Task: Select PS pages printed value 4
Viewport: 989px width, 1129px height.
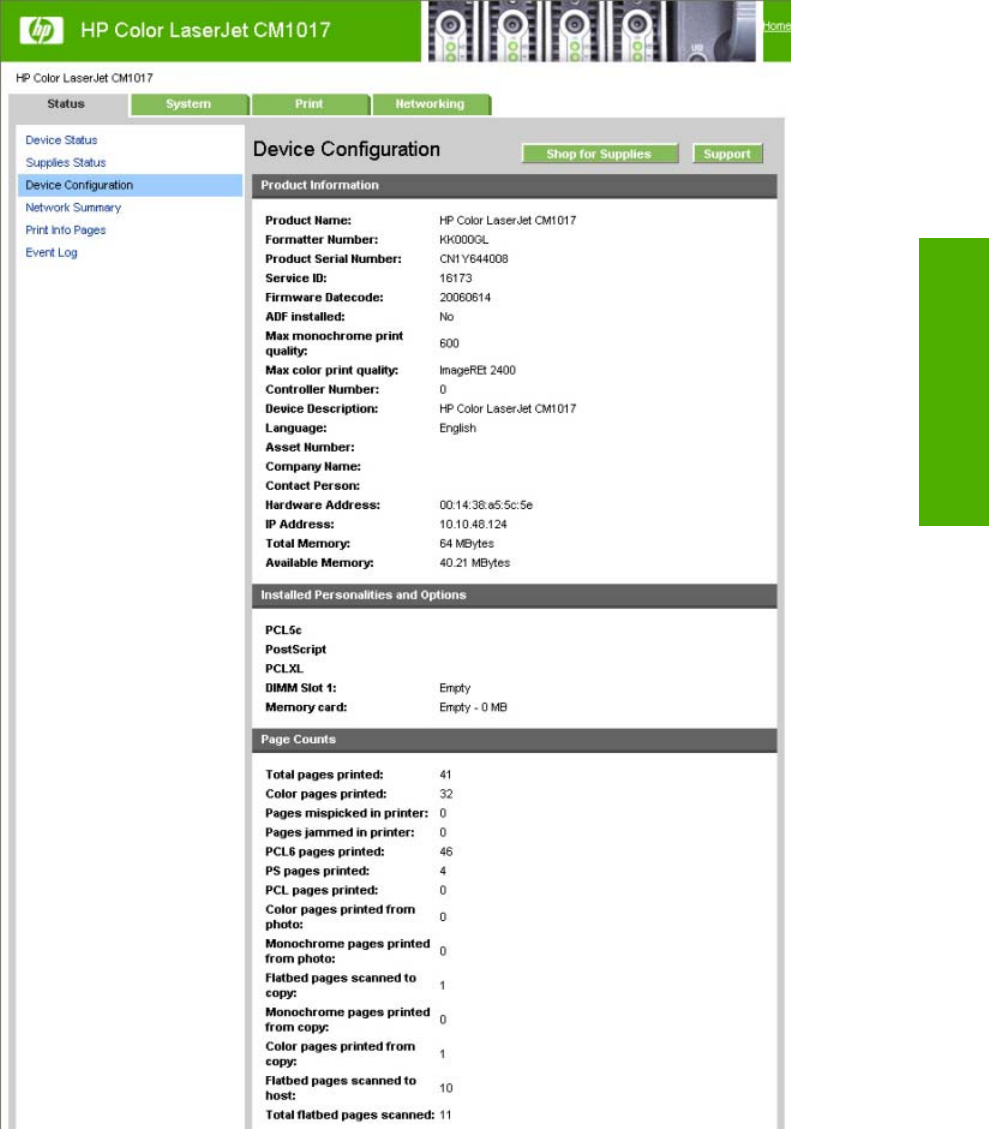Action: point(443,871)
